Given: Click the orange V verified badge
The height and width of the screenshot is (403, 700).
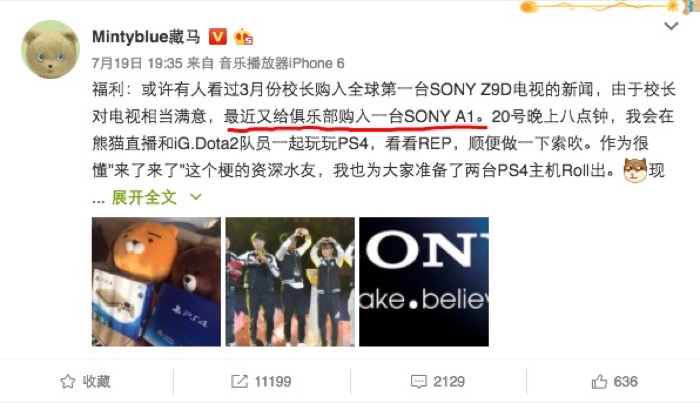Looking at the screenshot, I should 218,37.
